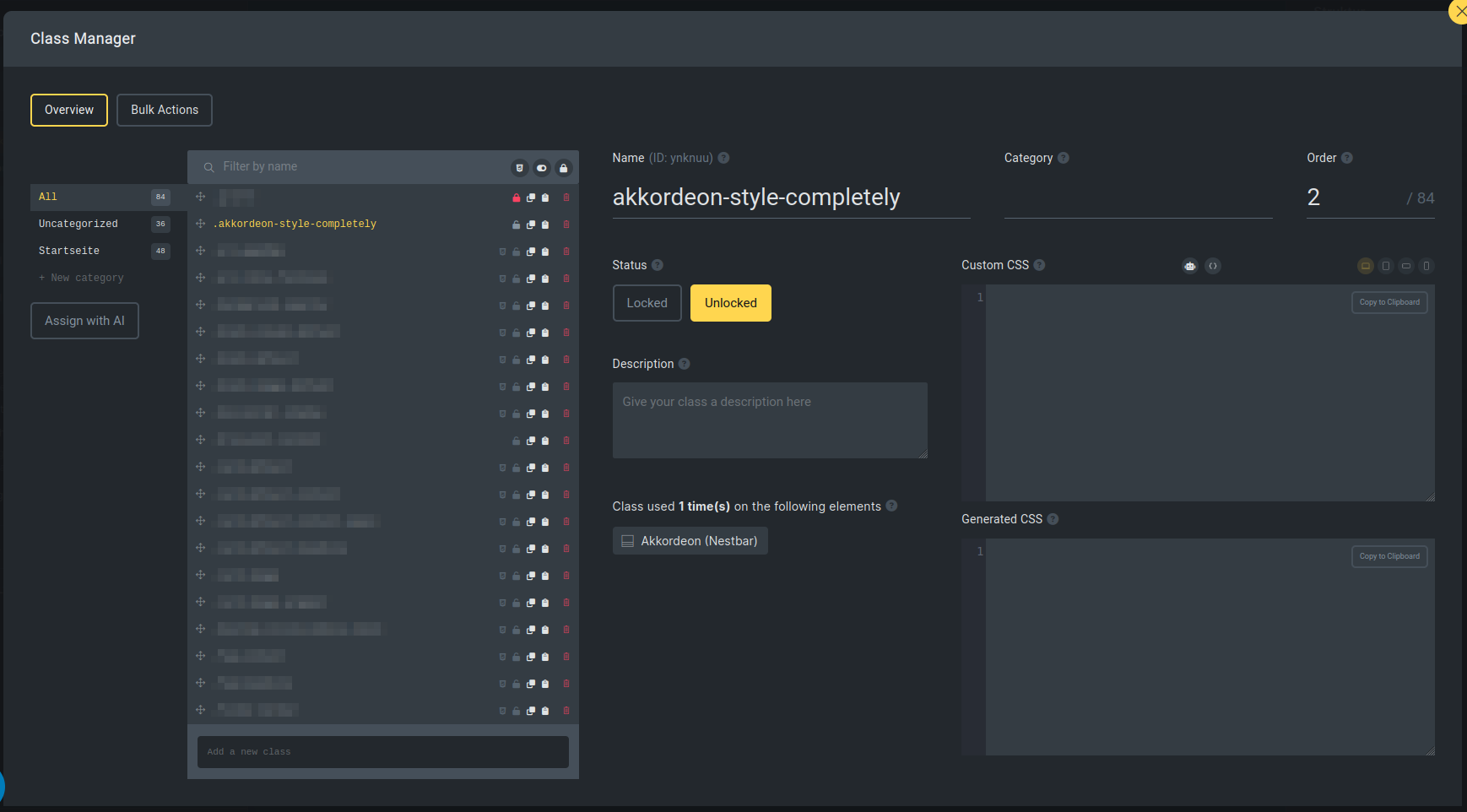Select the Locked status option
Image resolution: width=1467 pixels, height=812 pixels.
point(647,302)
